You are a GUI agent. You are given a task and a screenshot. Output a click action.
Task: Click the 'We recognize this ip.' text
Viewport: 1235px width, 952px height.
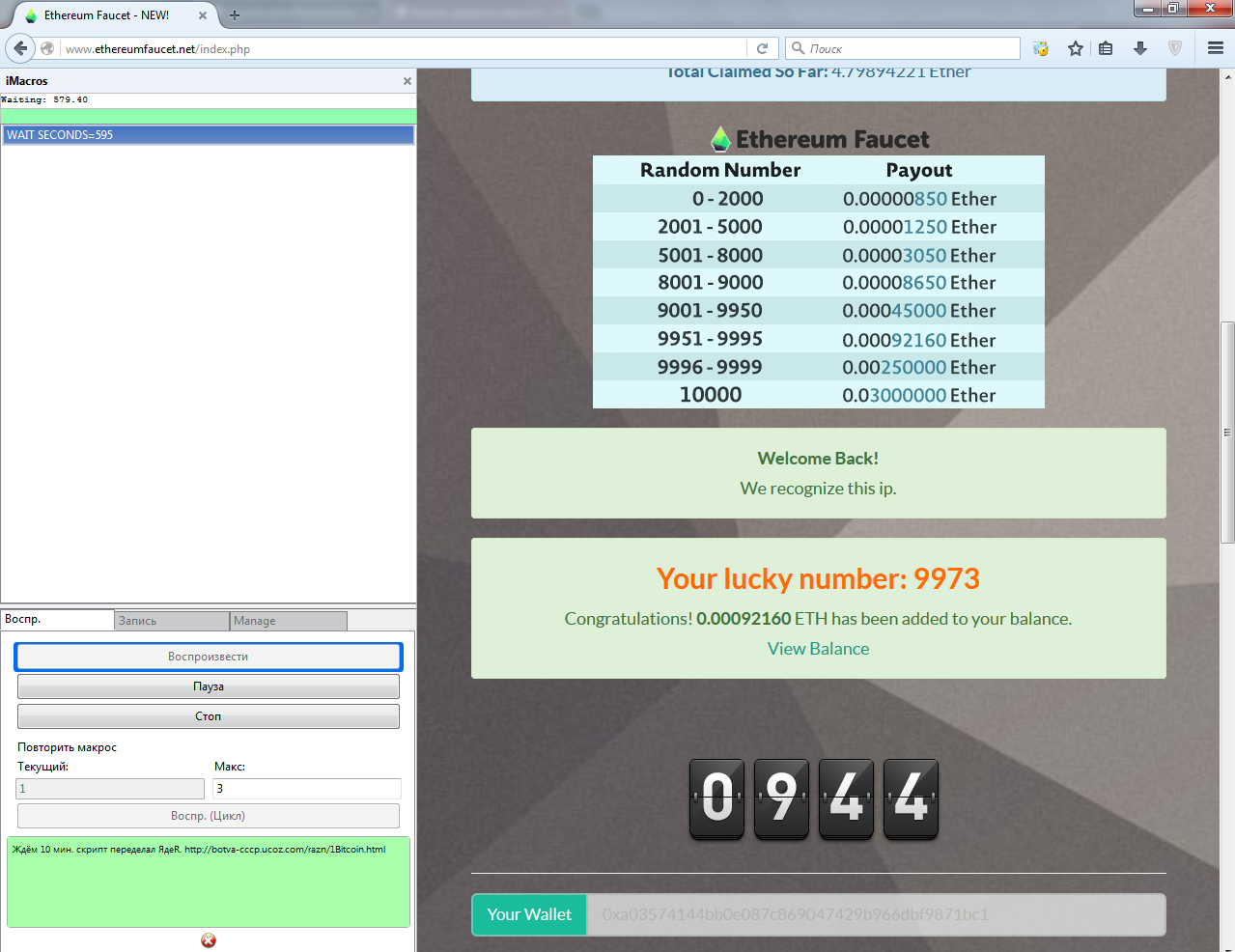819,489
